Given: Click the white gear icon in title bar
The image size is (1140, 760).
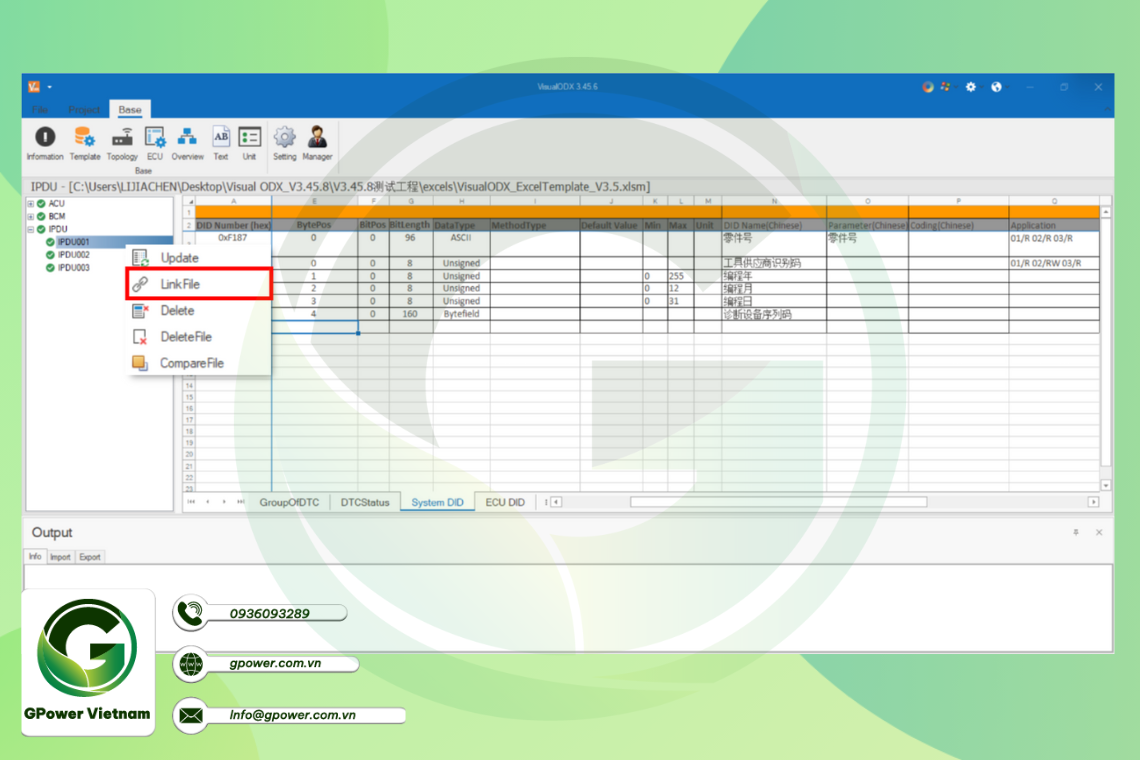Looking at the screenshot, I should coord(971,87).
